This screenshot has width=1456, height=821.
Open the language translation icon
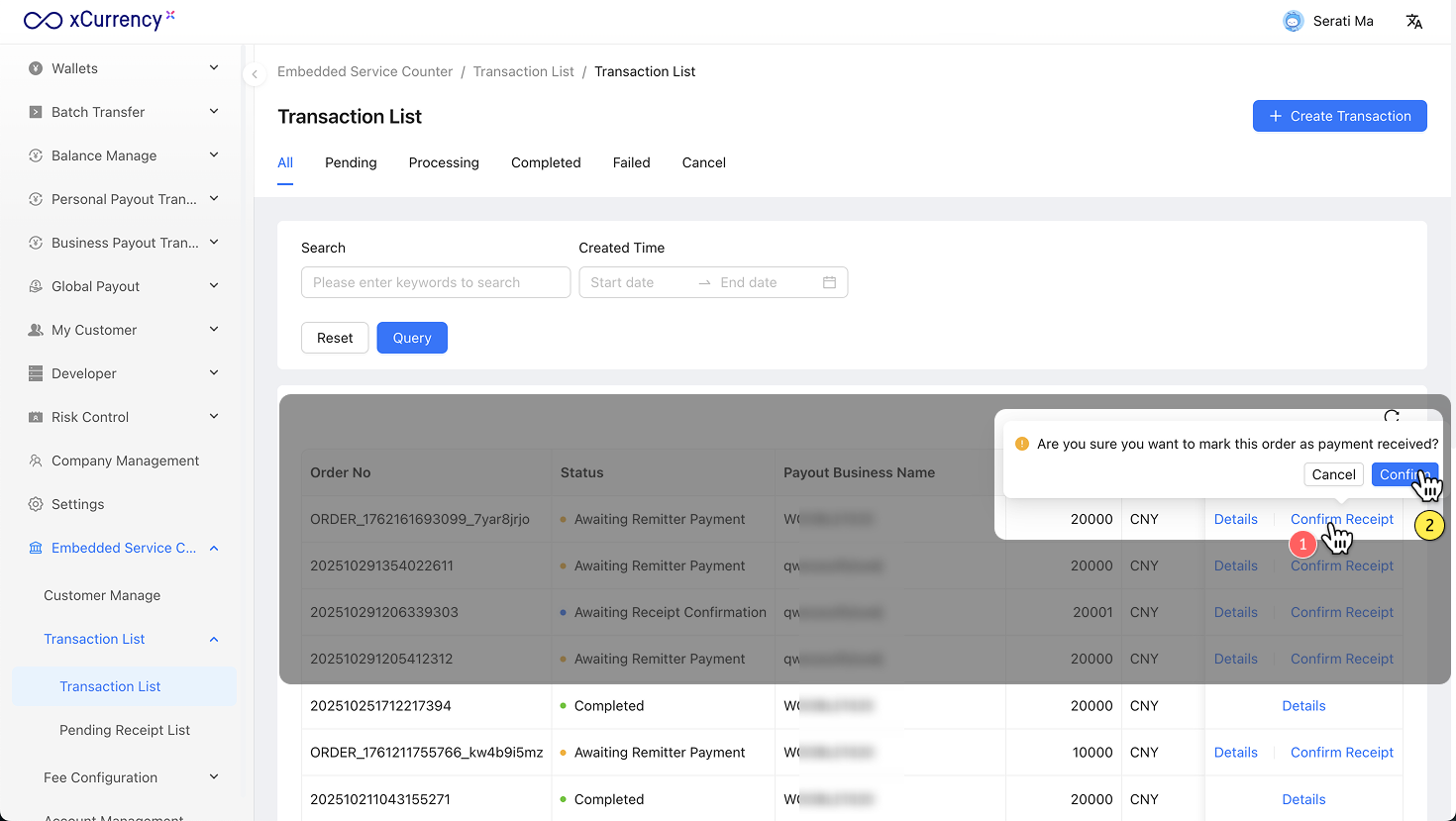tap(1413, 22)
